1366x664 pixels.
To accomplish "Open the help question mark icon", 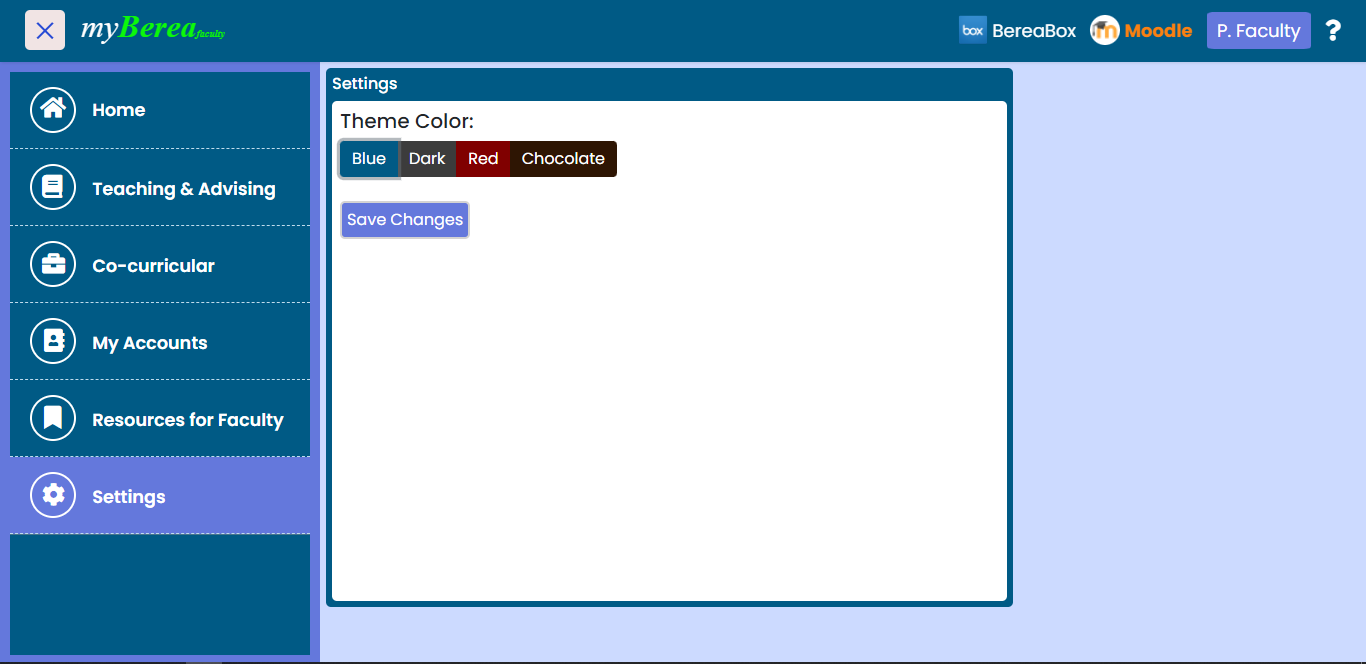I will coord(1332,31).
